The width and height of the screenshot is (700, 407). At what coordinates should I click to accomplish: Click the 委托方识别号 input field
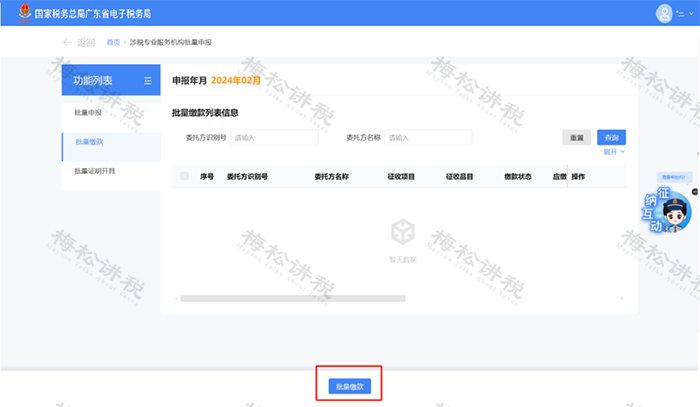[x=275, y=137]
